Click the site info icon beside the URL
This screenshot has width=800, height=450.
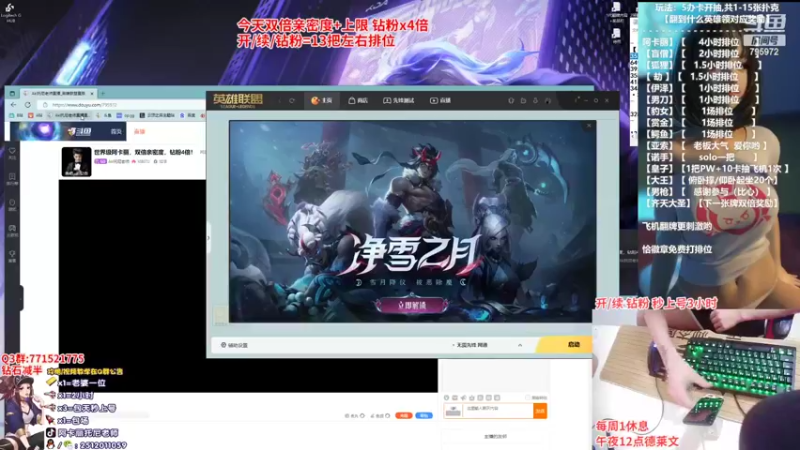pos(45,105)
